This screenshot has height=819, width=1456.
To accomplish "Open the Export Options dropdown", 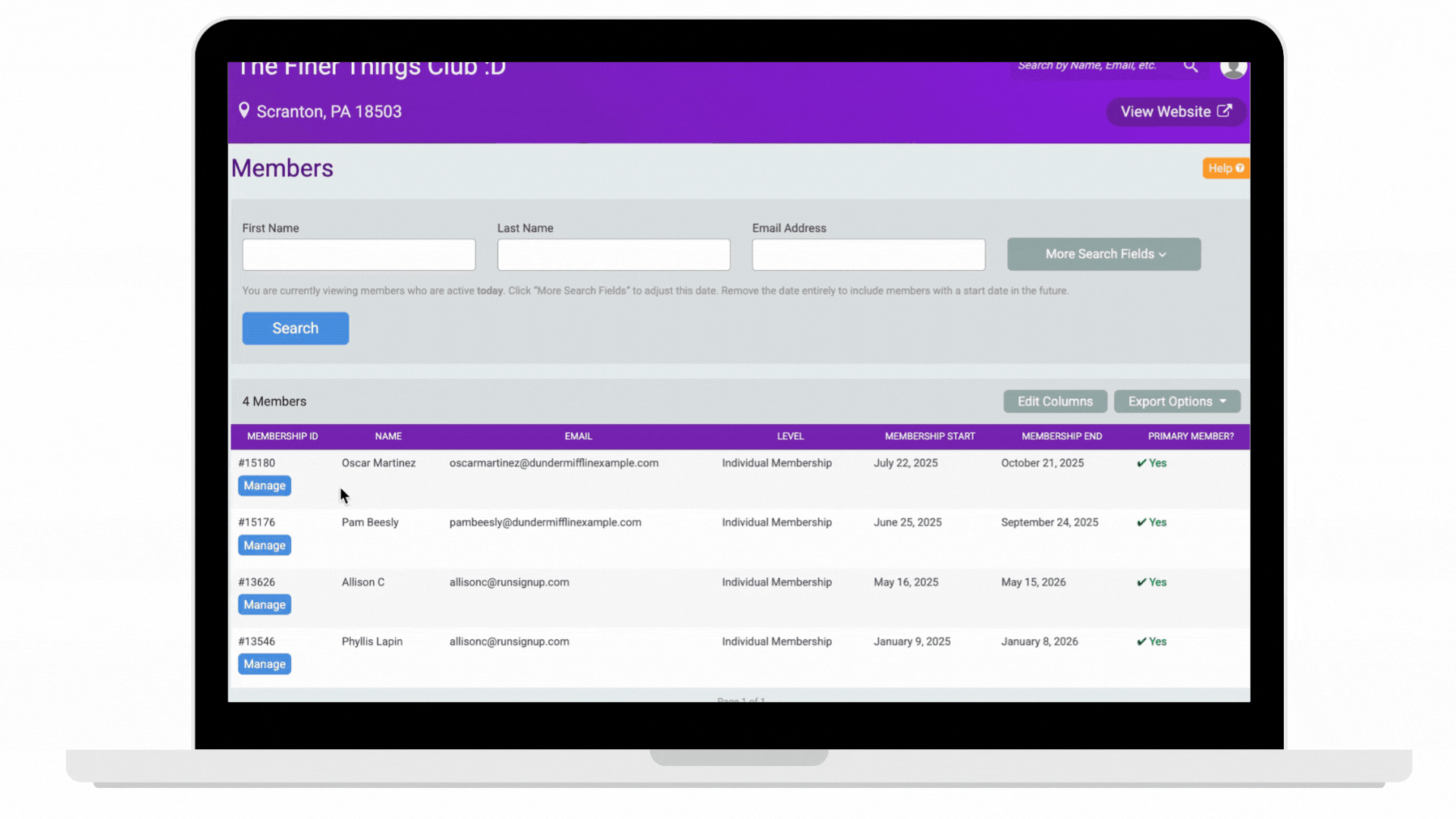I will pos(1176,401).
